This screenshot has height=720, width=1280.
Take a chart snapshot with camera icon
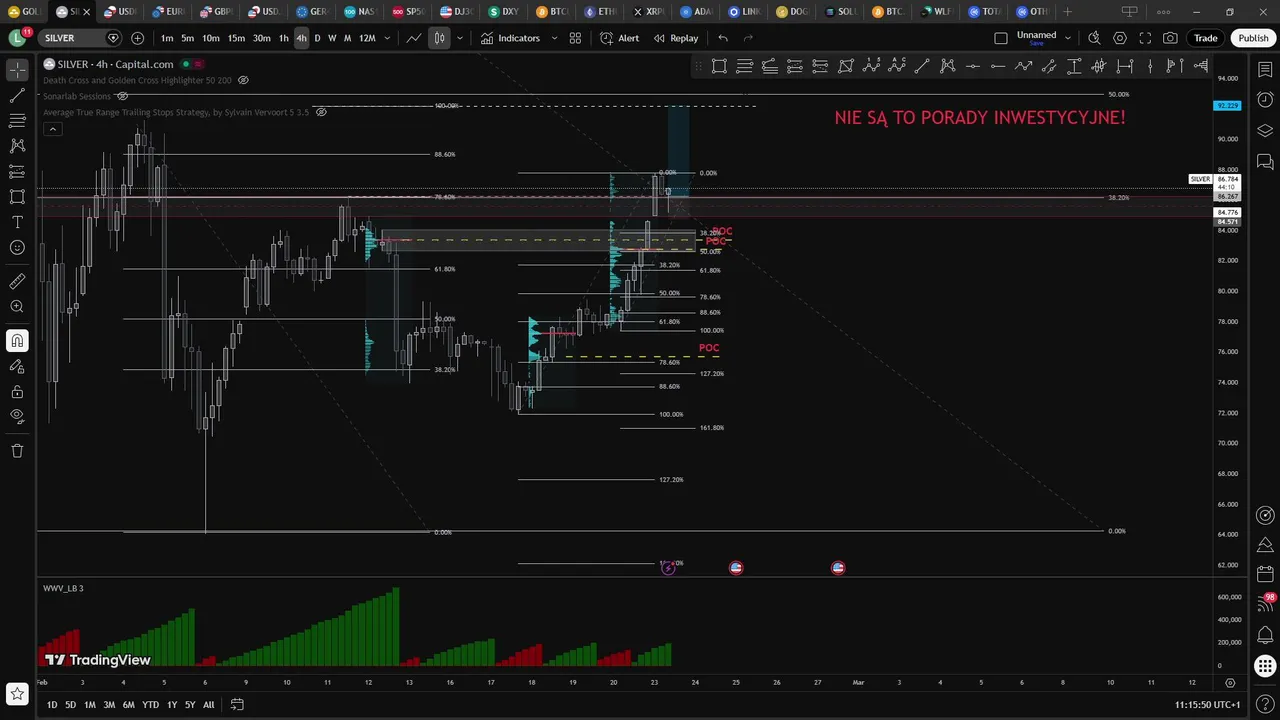click(x=1171, y=38)
